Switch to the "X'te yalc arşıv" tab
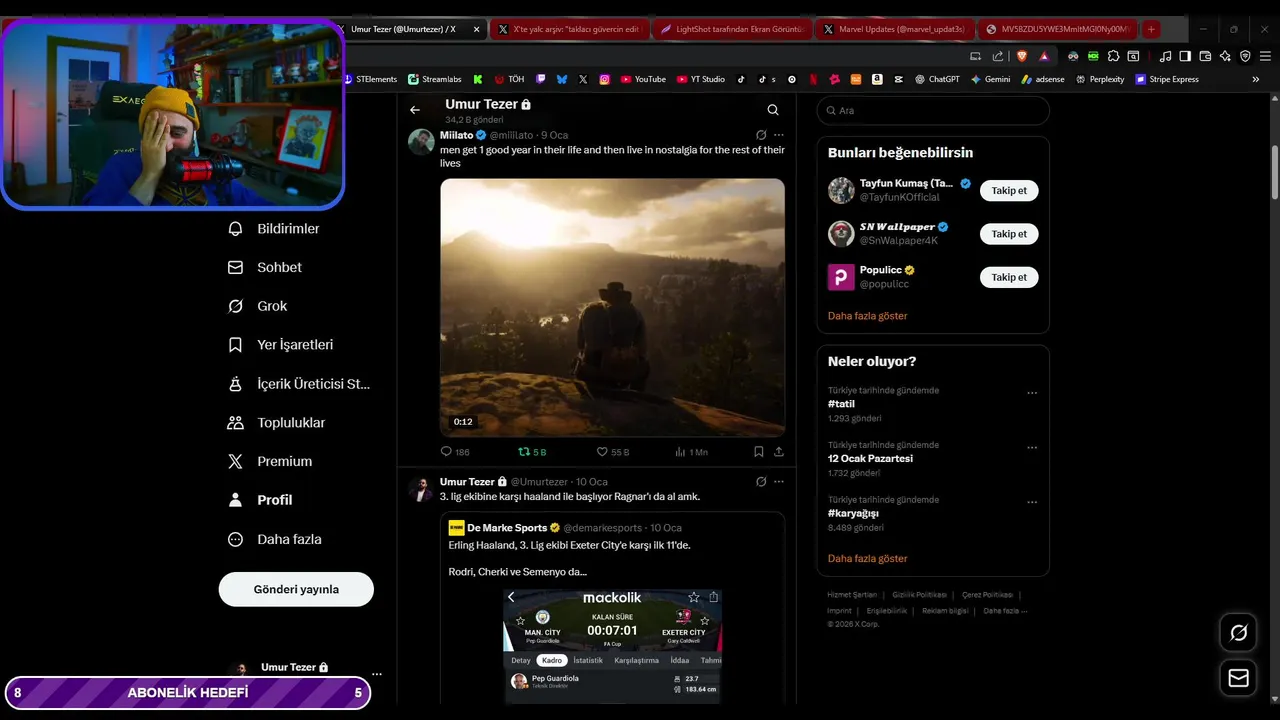Viewport: 1280px width, 720px height. coord(569,29)
